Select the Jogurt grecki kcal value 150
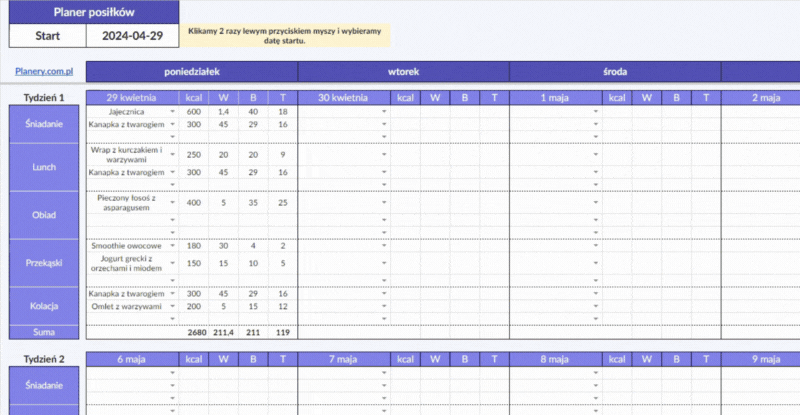The height and width of the screenshot is (415, 800). point(194,263)
